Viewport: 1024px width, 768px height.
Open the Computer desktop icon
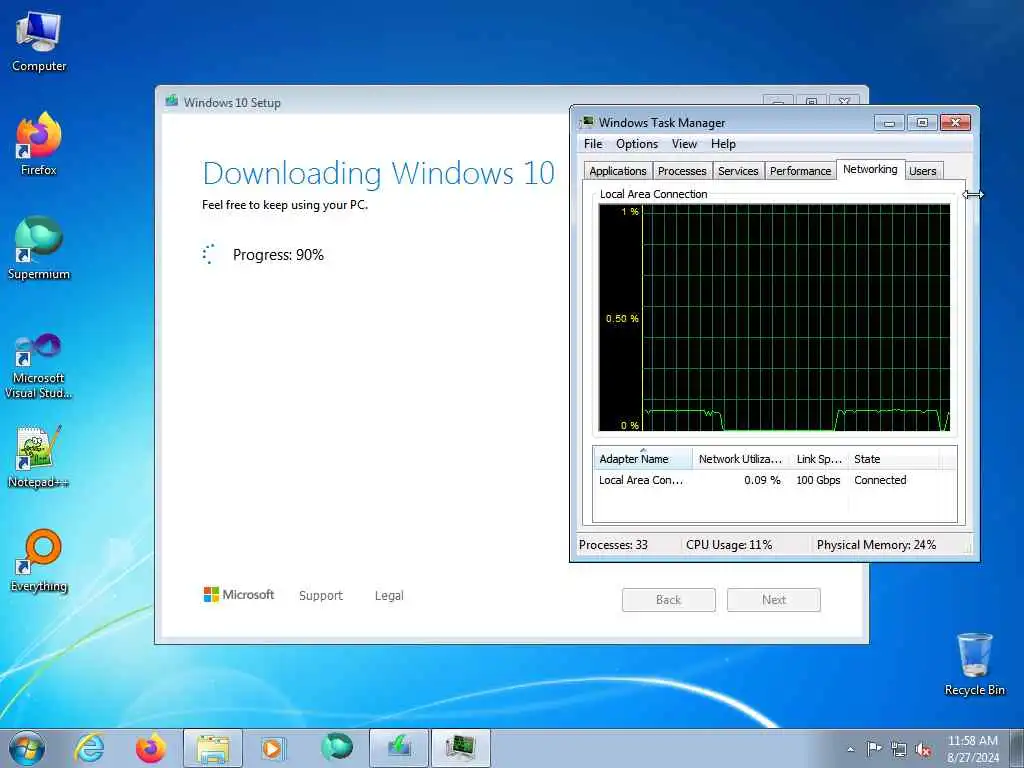coord(39,42)
